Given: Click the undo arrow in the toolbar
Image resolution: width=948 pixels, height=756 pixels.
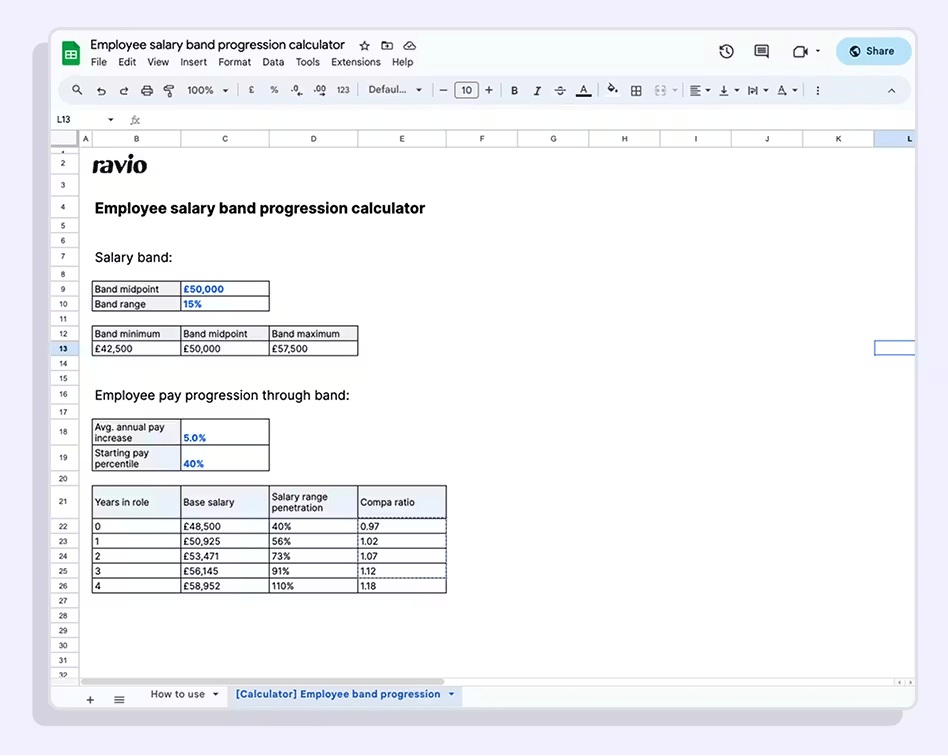Looking at the screenshot, I should (101, 90).
